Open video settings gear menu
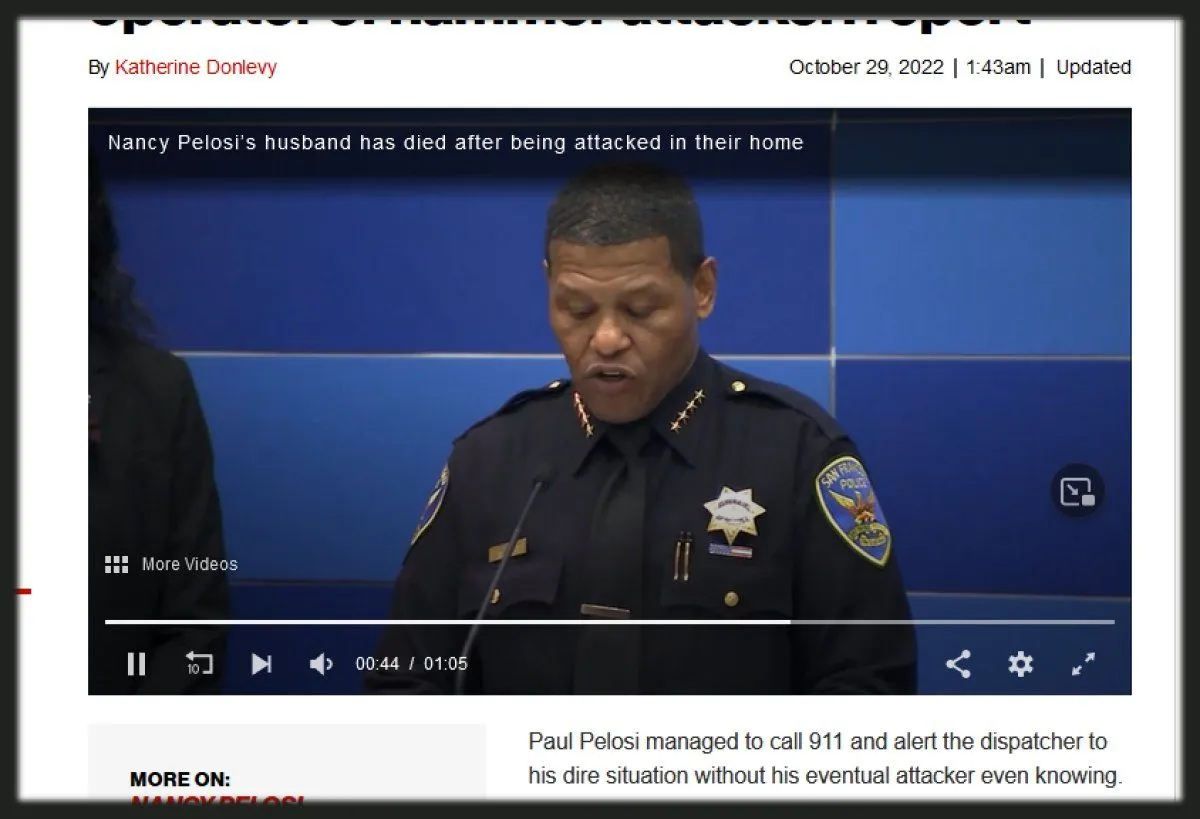Viewport: 1200px width, 819px height. pos(1020,664)
